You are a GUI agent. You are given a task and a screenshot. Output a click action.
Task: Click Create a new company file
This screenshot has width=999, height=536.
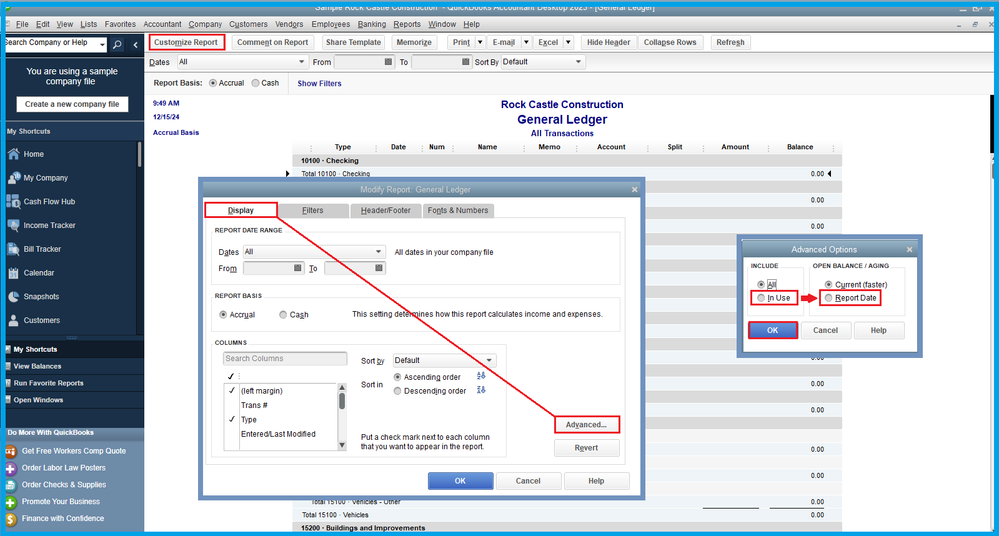pos(72,104)
